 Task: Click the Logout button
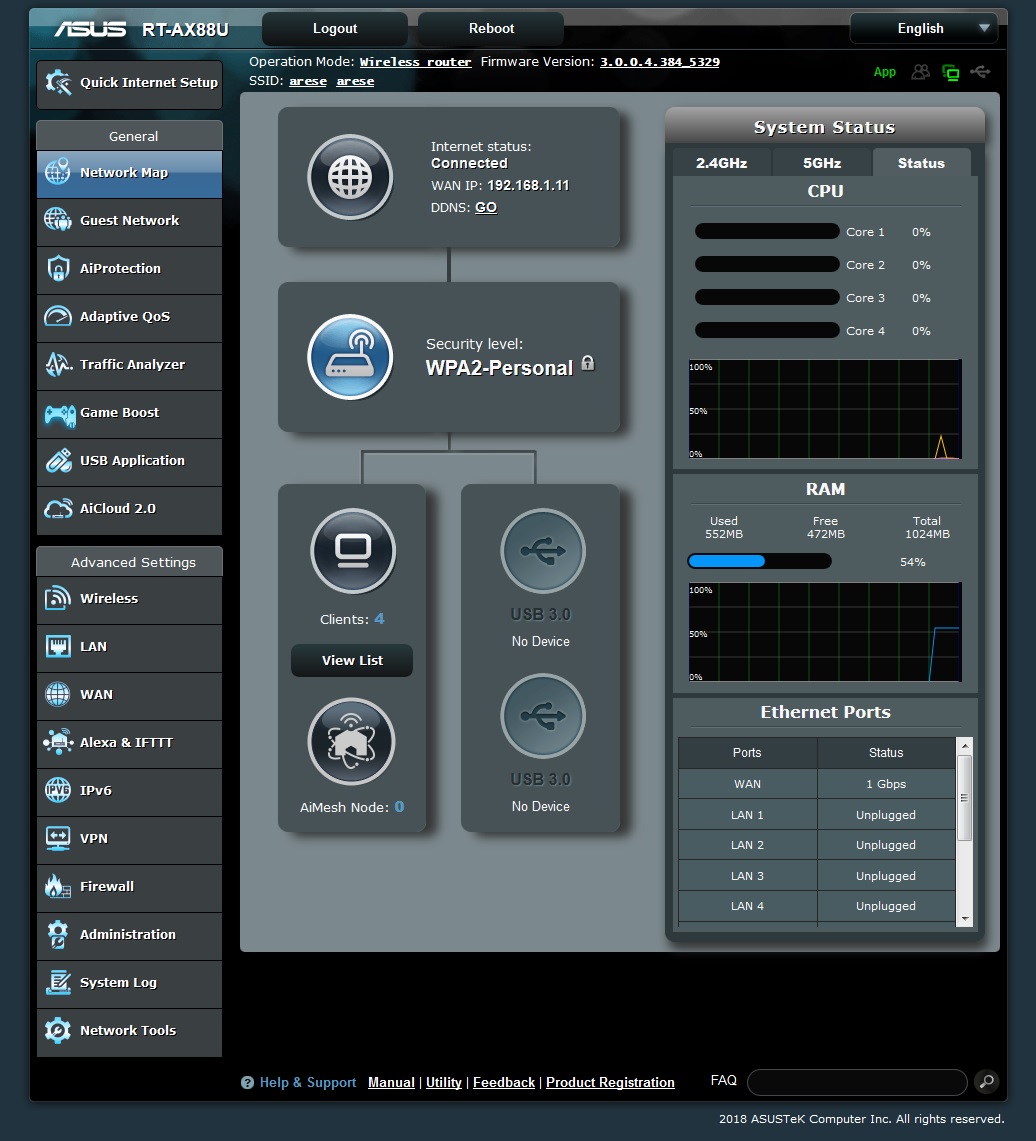tap(335, 29)
